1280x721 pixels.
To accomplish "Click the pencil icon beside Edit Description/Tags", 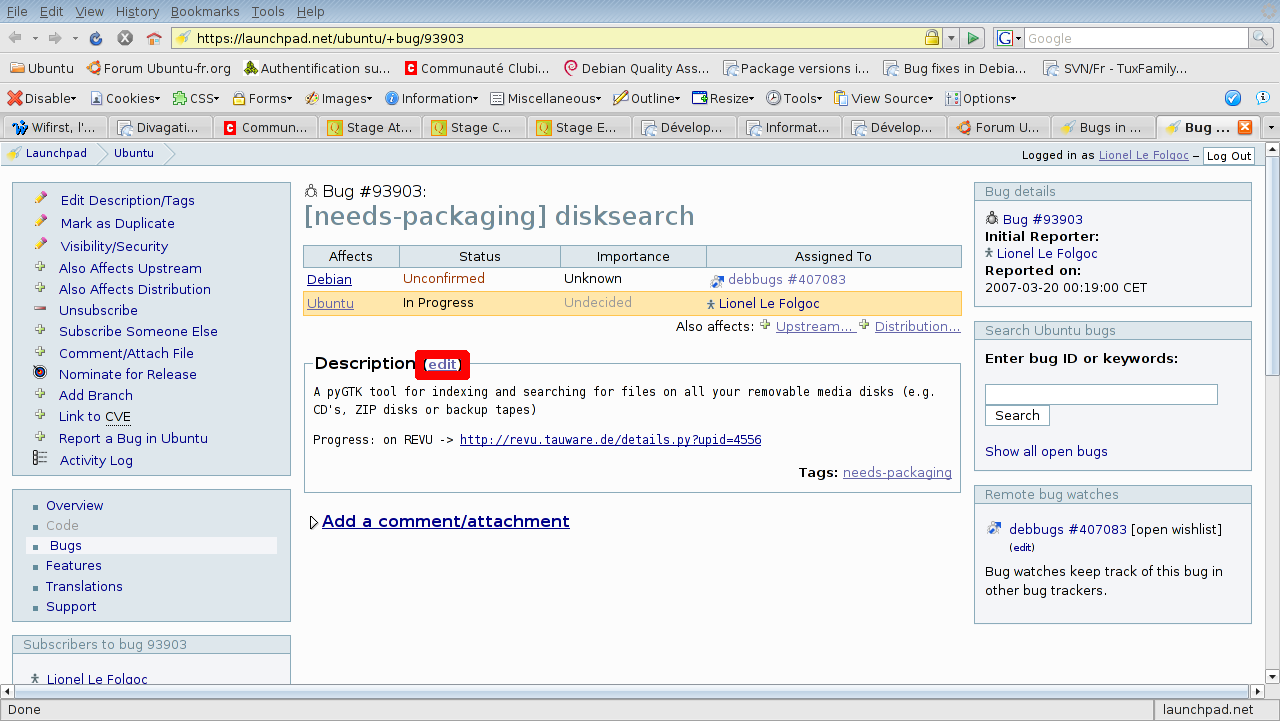I will (x=41, y=198).
